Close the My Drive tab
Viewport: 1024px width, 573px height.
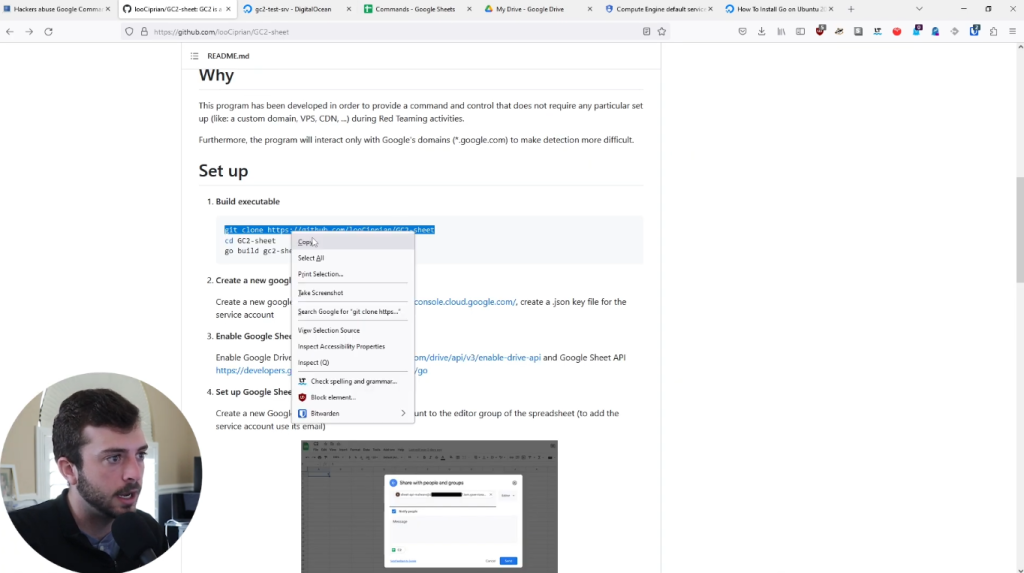[x=590, y=9]
